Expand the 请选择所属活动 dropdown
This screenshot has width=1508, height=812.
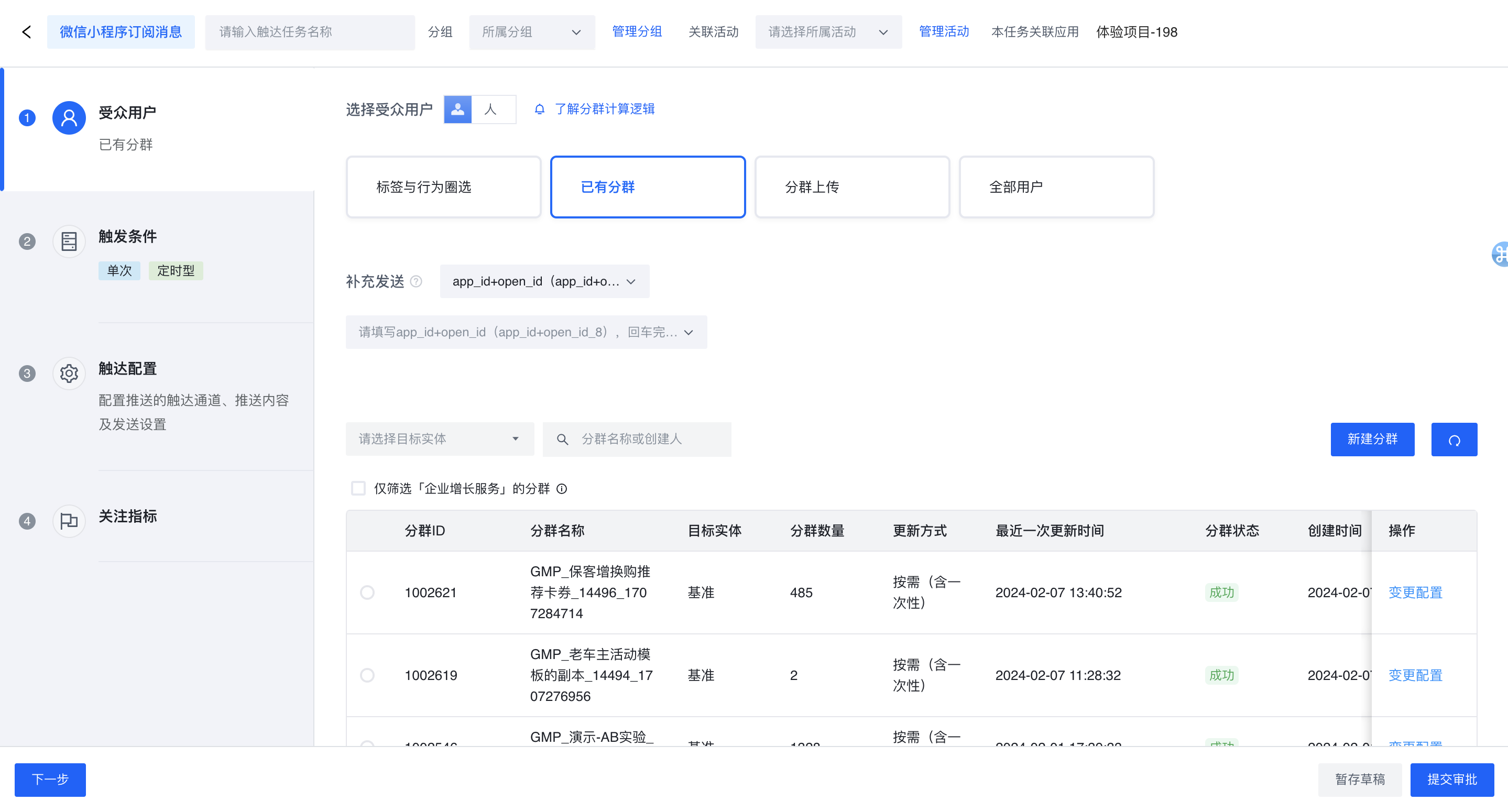click(828, 32)
